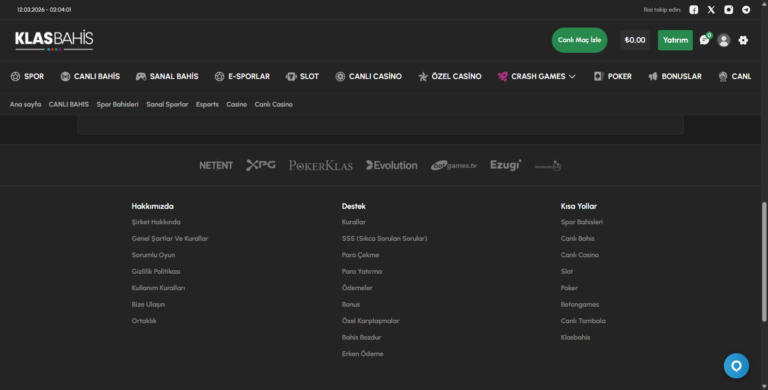This screenshot has height=390, width=768.
Task: Open the E-SPORLAR menu
Action: click(242, 76)
